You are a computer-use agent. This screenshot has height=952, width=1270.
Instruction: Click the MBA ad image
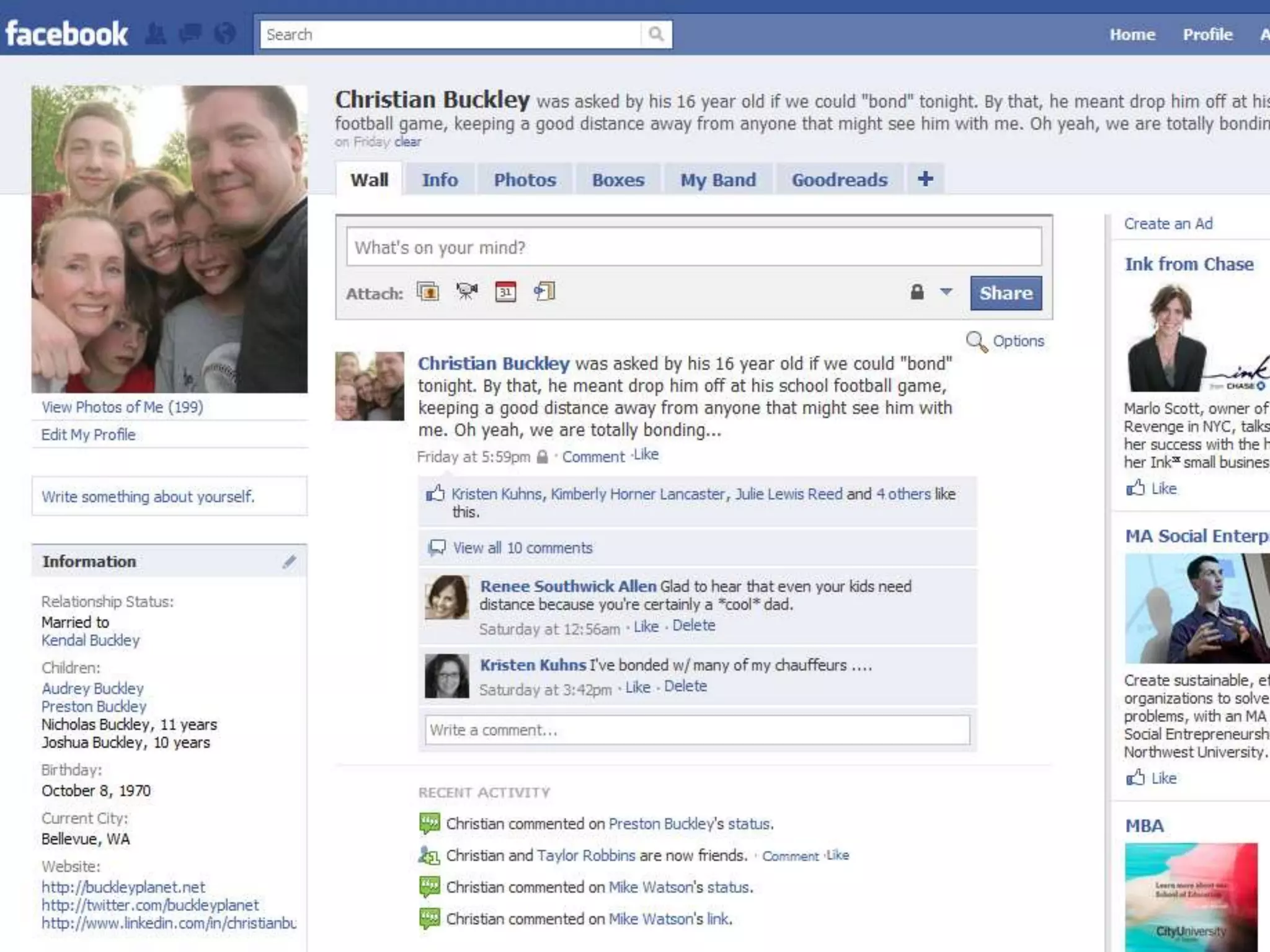click(1191, 897)
